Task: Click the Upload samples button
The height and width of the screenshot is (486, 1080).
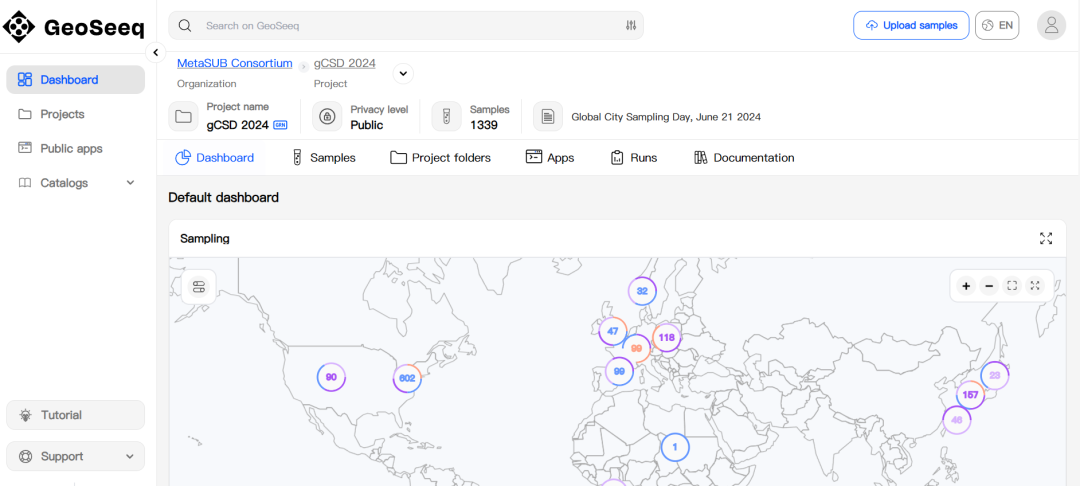Action: (911, 26)
